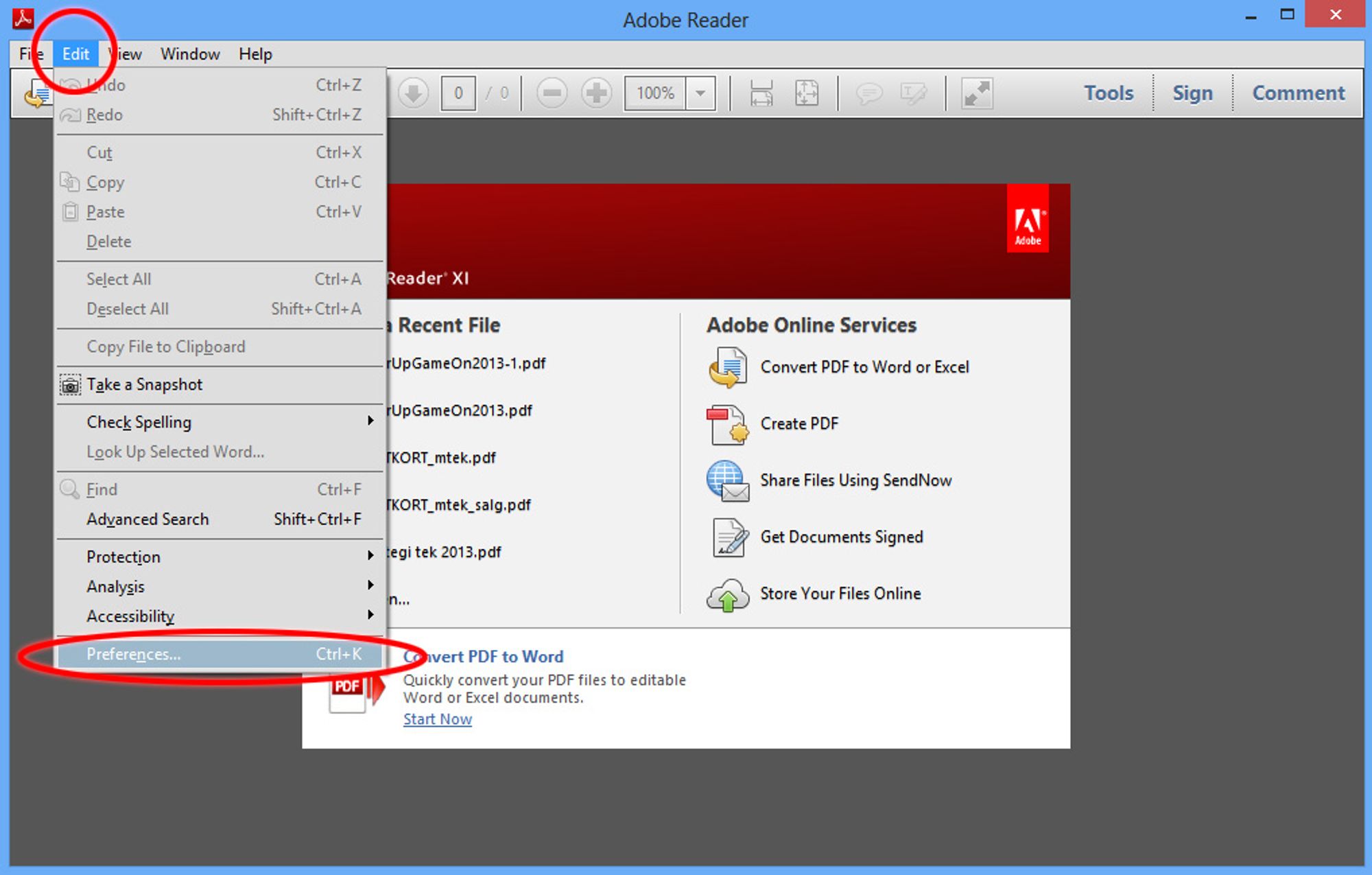Click the Take a Snapshot camera icon

70,385
